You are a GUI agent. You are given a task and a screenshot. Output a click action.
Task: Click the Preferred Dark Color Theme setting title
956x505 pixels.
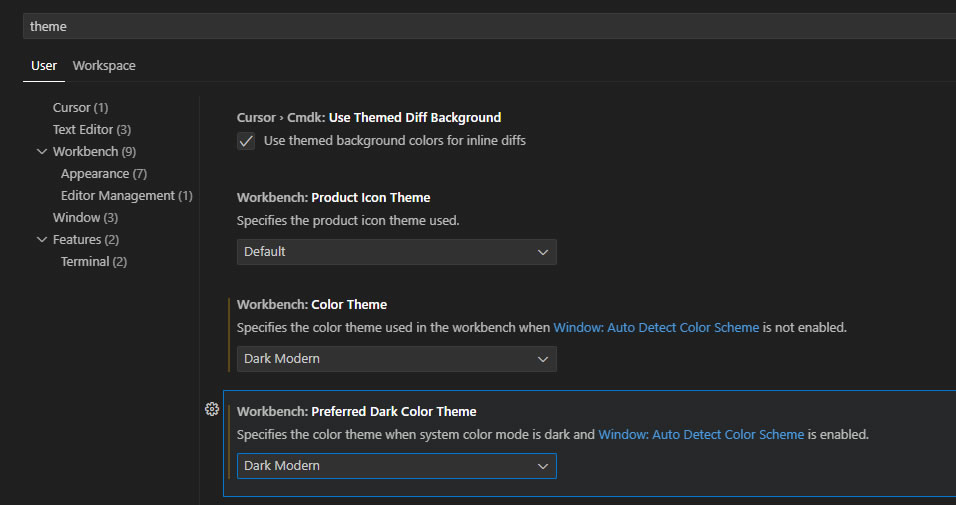pyautogui.click(x=356, y=412)
